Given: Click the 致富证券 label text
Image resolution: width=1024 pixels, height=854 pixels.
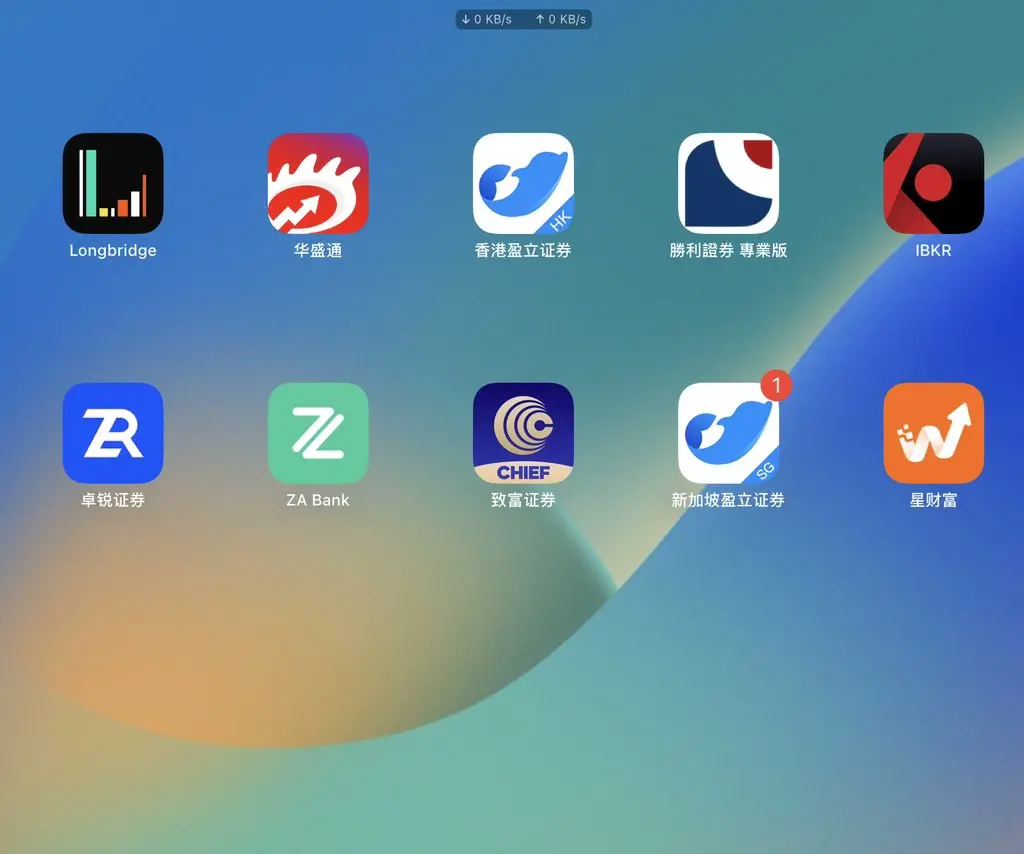Looking at the screenshot, I should click(x=523, y=500).
